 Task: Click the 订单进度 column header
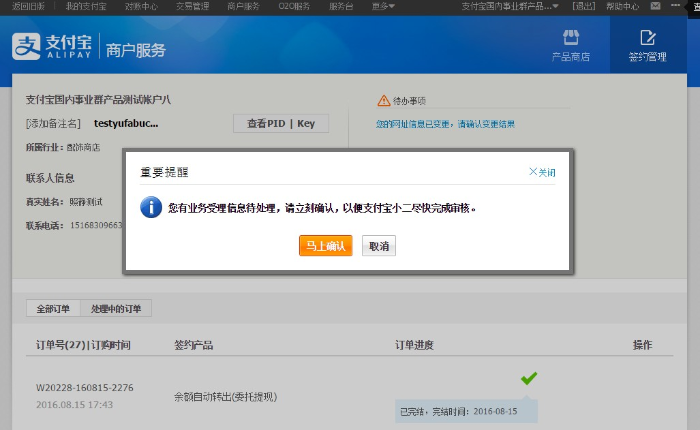[414, 345]
